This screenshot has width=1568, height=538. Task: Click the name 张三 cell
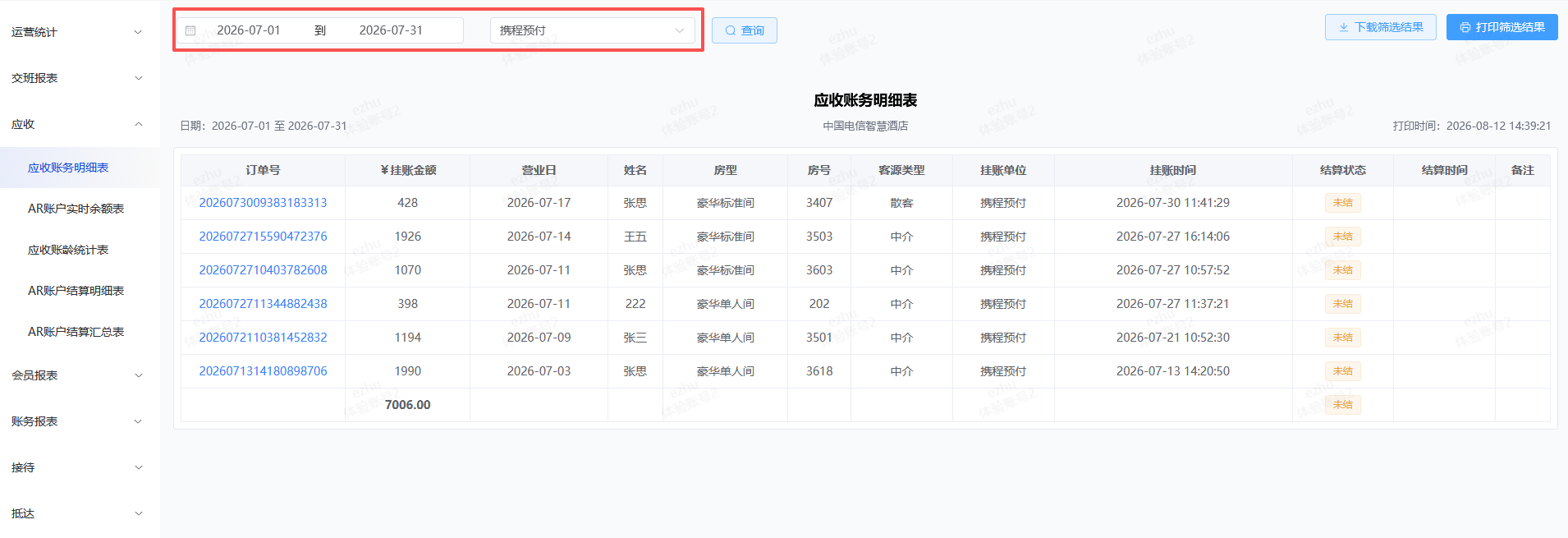pos(635,338)
